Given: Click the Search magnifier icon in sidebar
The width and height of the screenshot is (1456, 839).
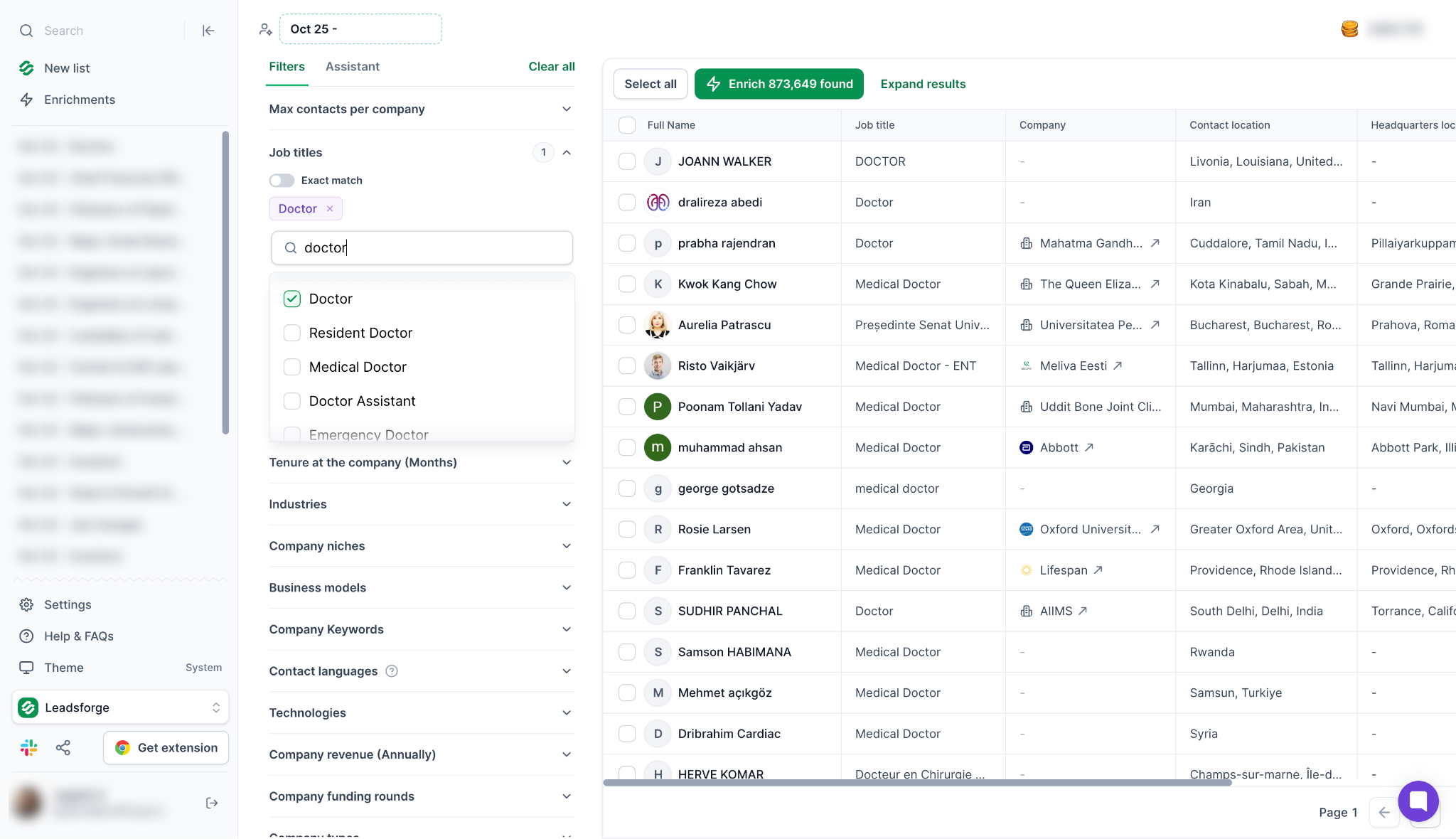Looking at the screenshot, I should 26,31.
